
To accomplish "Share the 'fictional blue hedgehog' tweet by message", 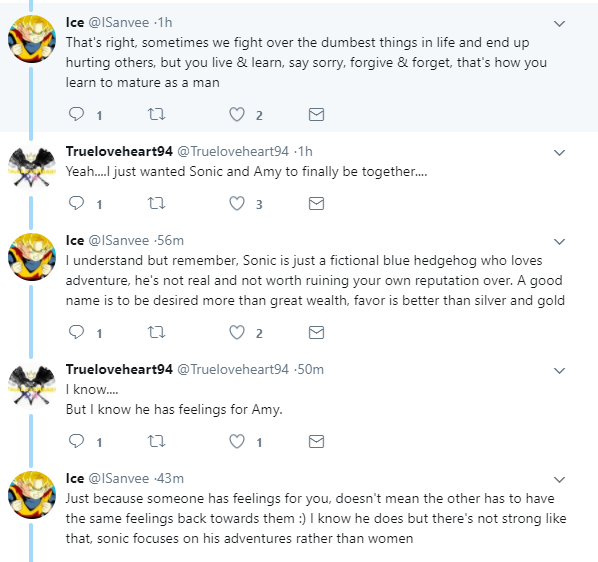I will click(x=316, y=332).
